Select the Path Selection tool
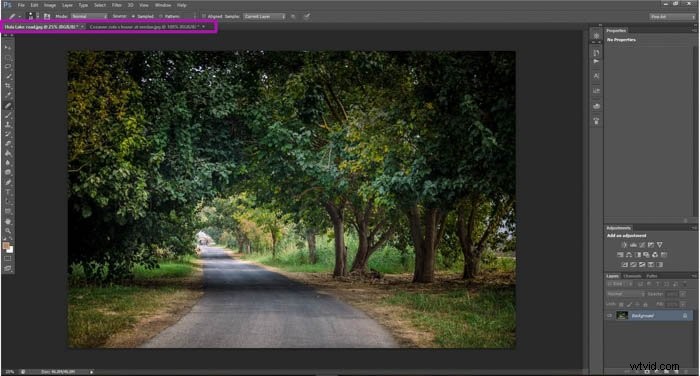The image size is (700, 376). click(8, 201)
